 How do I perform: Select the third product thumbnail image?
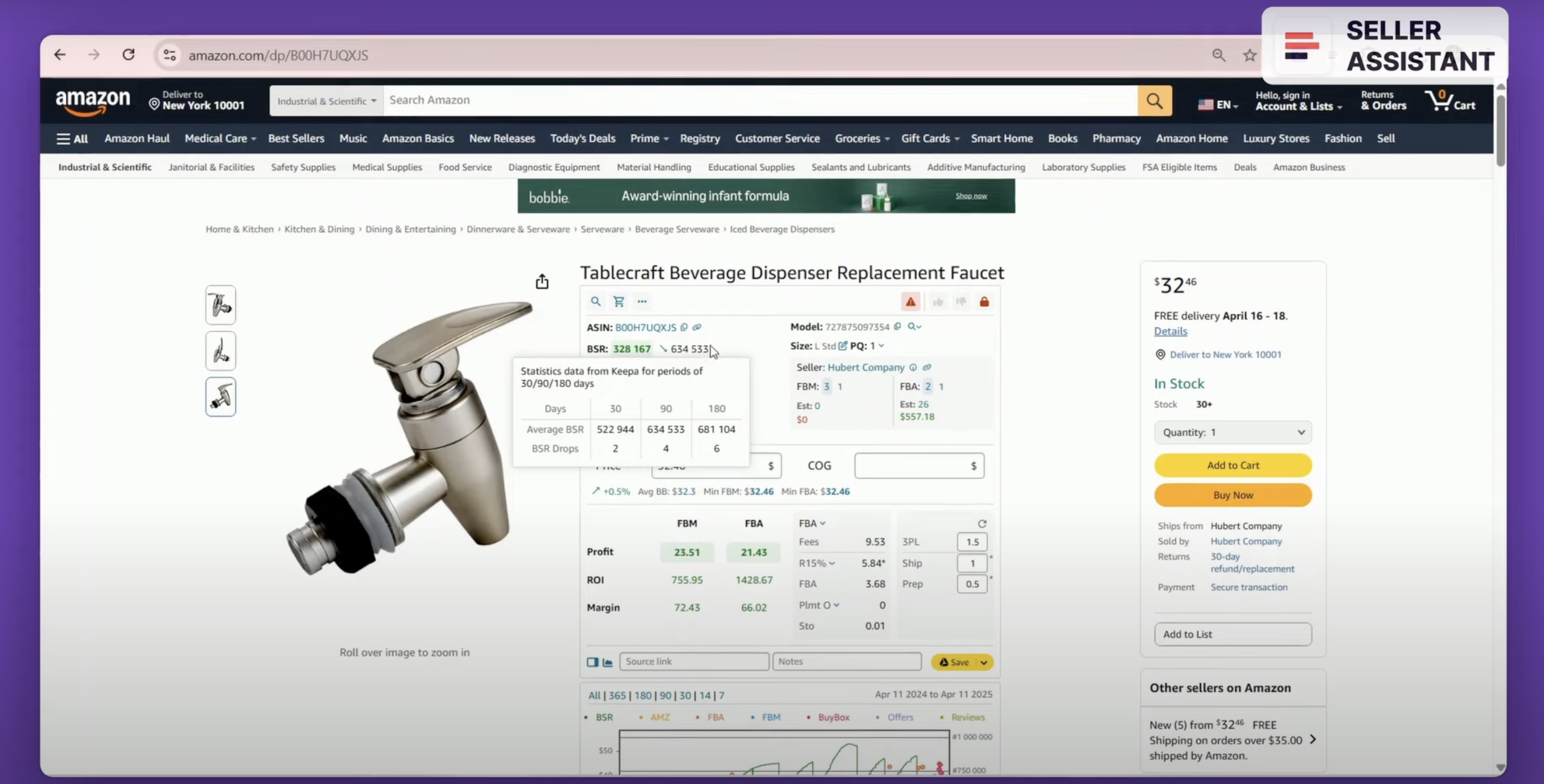221,397
